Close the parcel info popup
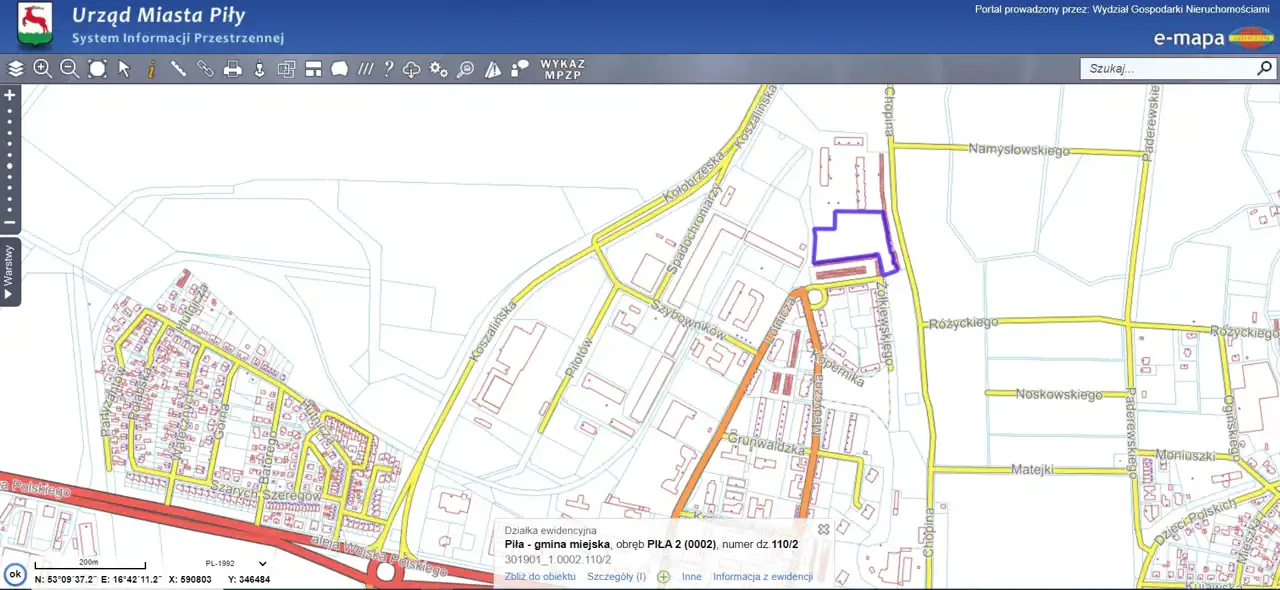Image resolution: width=1280 pixels, height=590 pixels. click(823, 529)
